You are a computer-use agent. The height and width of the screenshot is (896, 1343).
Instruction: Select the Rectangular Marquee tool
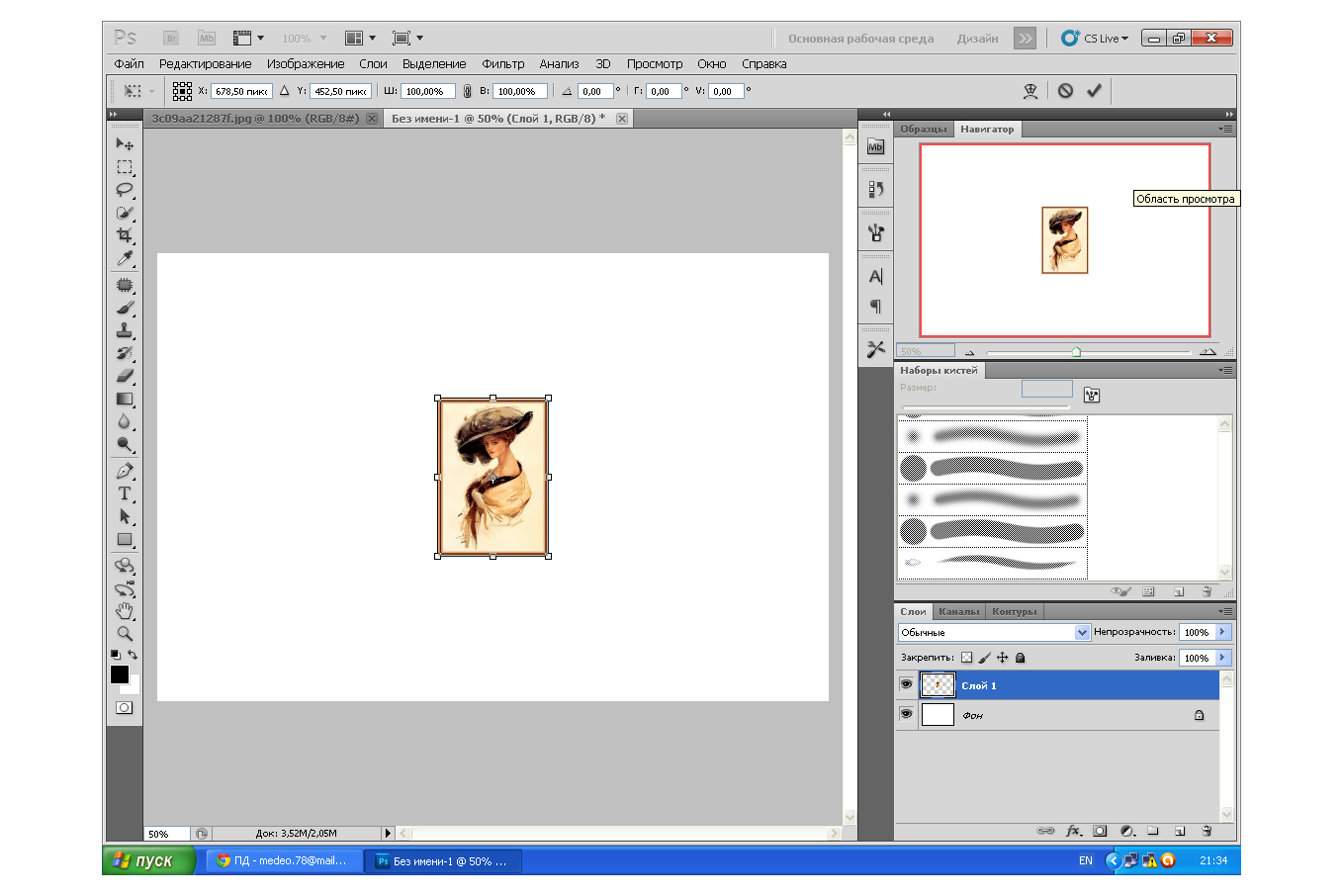tap(125, 167)
